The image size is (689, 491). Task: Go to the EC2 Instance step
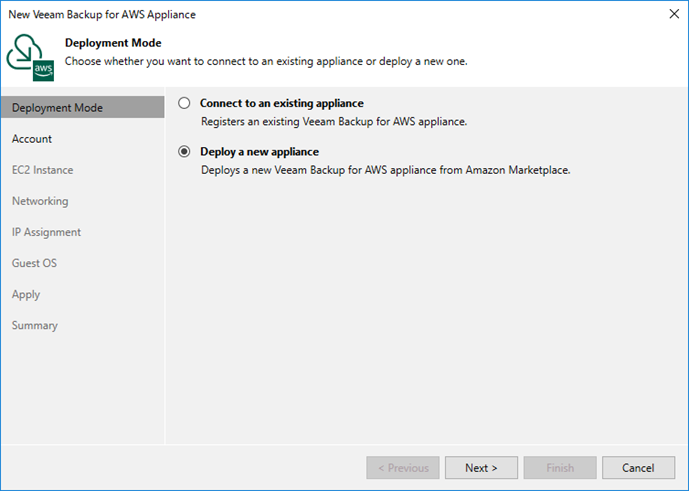click(x=43, y=170)
